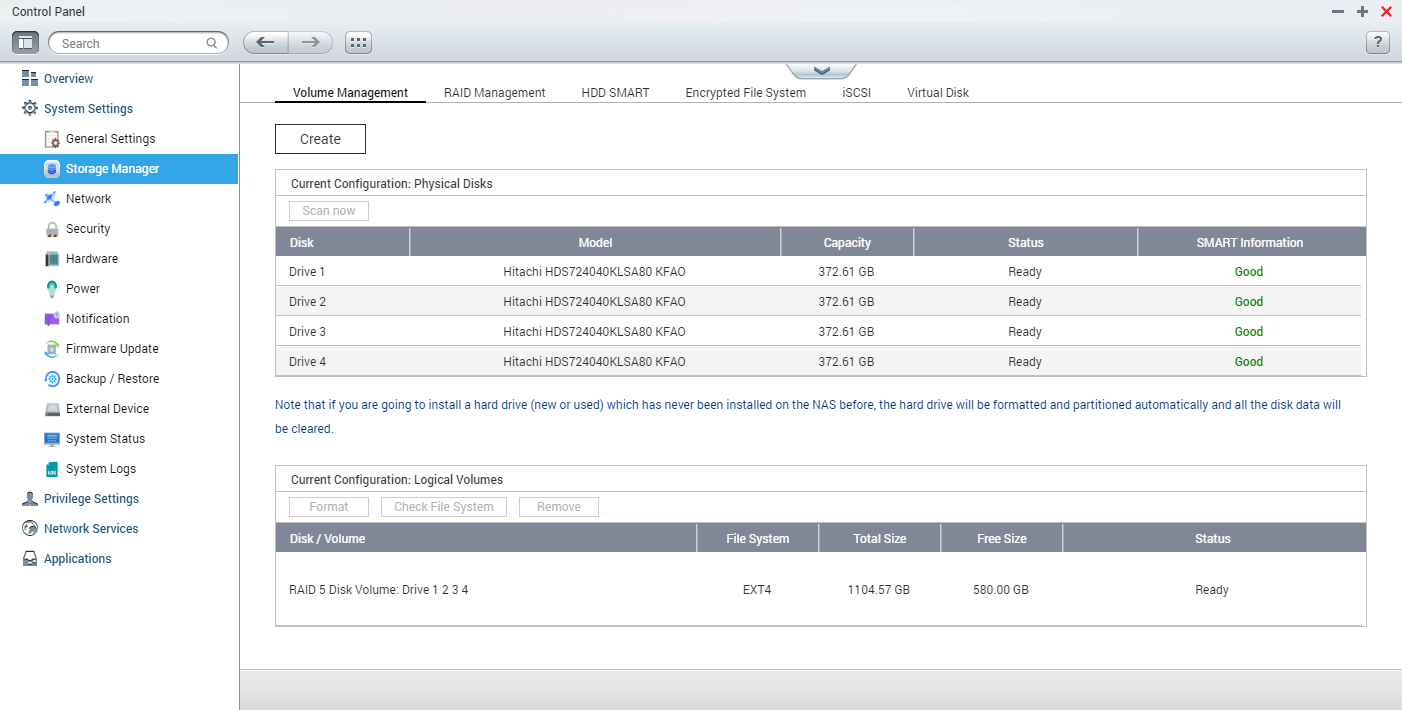Open the Encrypted File System tab

click(745, 93)
